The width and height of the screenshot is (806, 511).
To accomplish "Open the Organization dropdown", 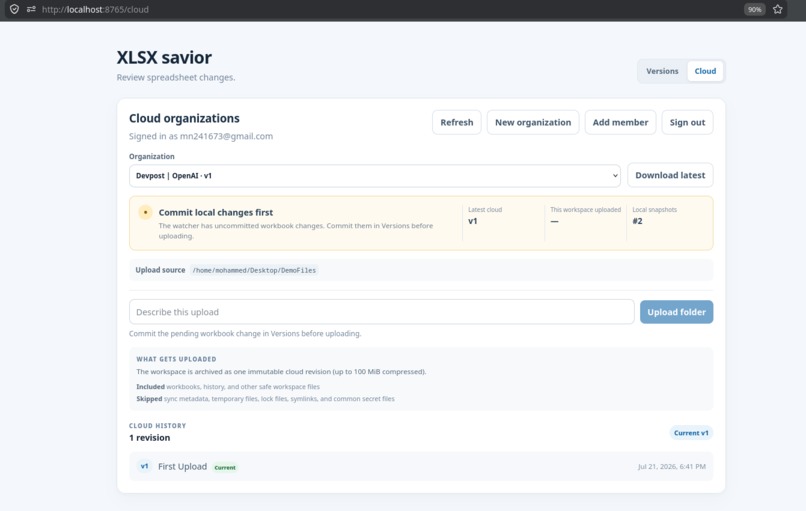I will point(375,176).
